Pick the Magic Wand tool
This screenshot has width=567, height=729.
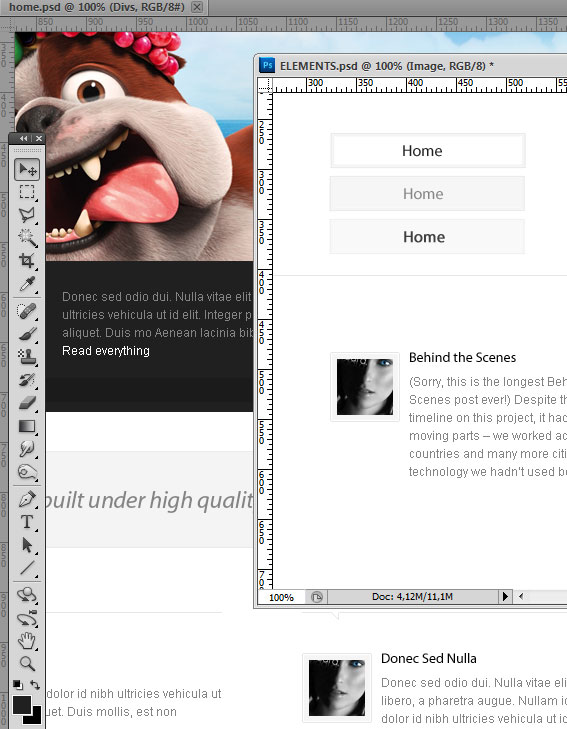(x=27, y=238)
